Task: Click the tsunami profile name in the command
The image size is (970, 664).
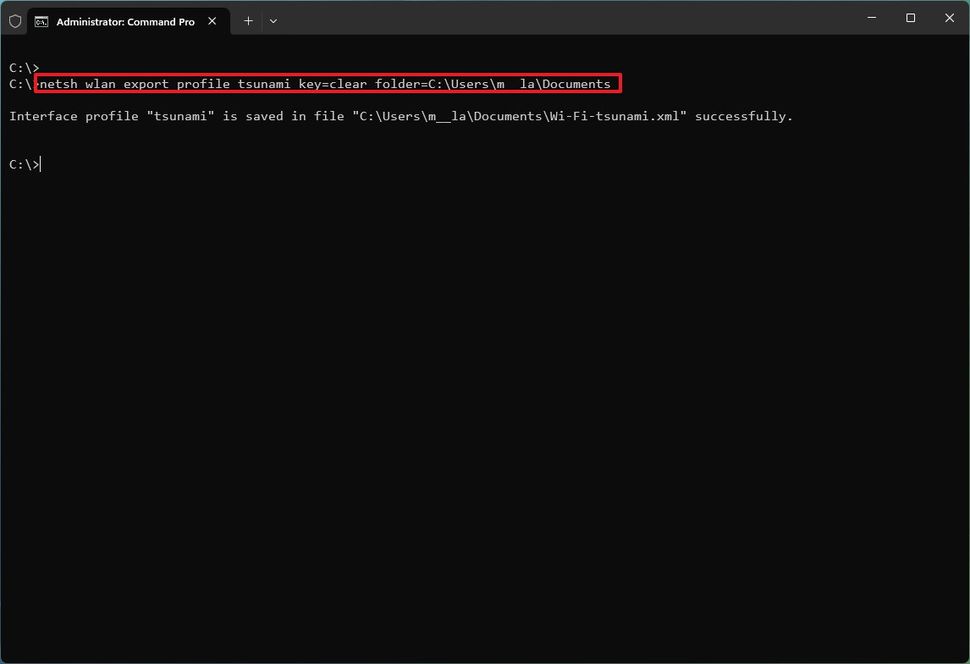Action: point(264,84)
